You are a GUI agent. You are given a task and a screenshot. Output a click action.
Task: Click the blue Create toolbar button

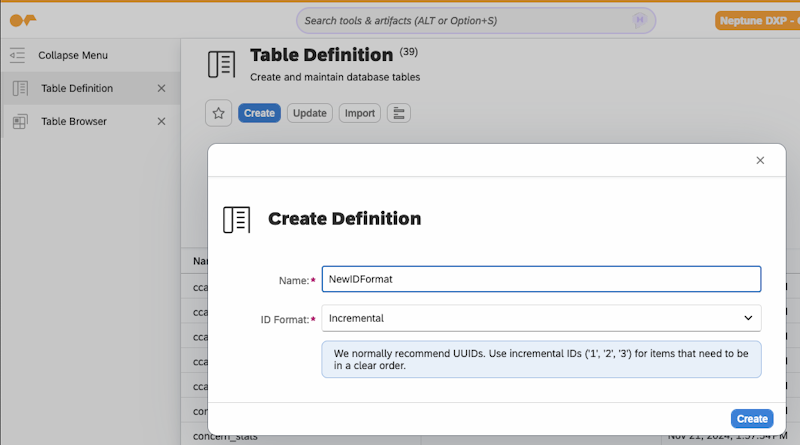click(259, 113)
